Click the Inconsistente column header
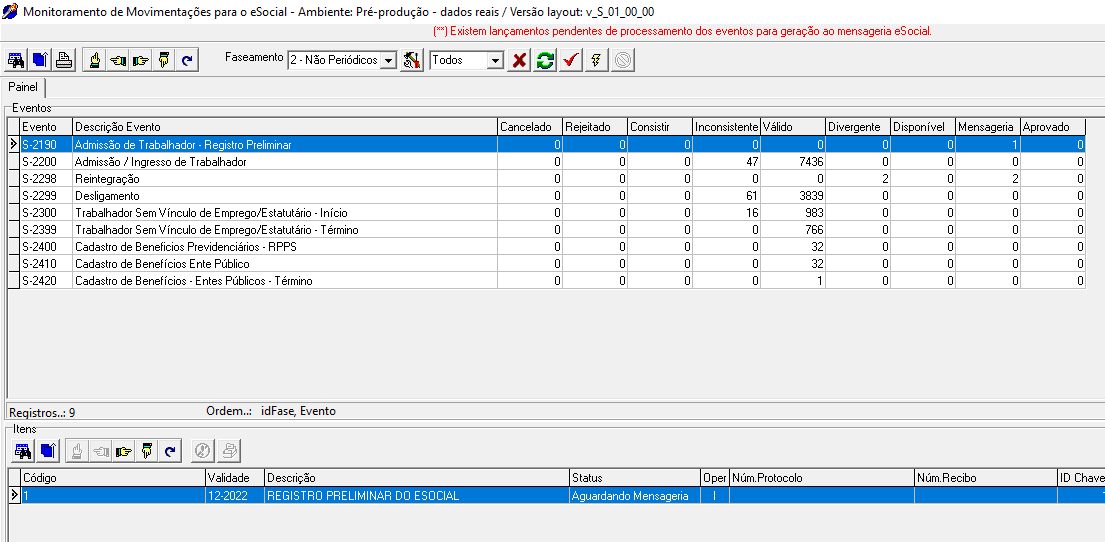This screenshot has height=542, width=1105. [x=727, y=127]
